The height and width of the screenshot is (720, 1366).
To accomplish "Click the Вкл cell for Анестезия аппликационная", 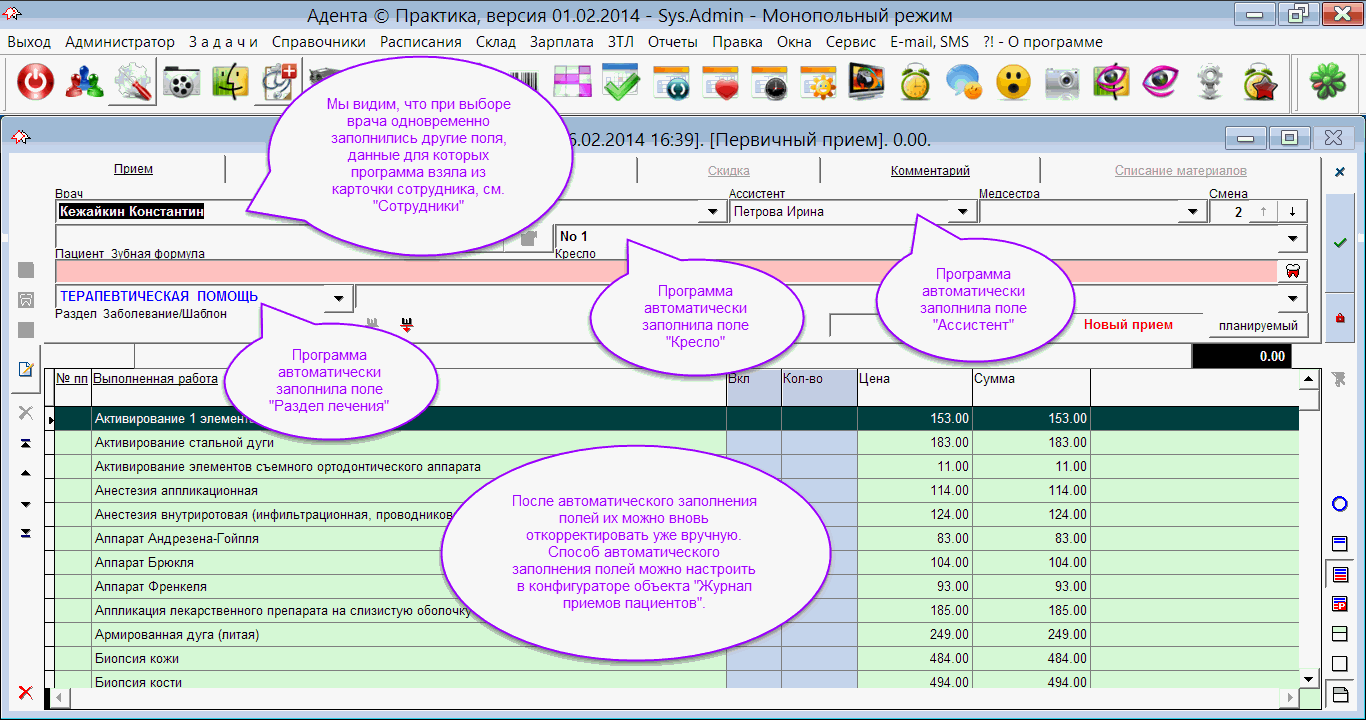I will (x=753, y=491).
